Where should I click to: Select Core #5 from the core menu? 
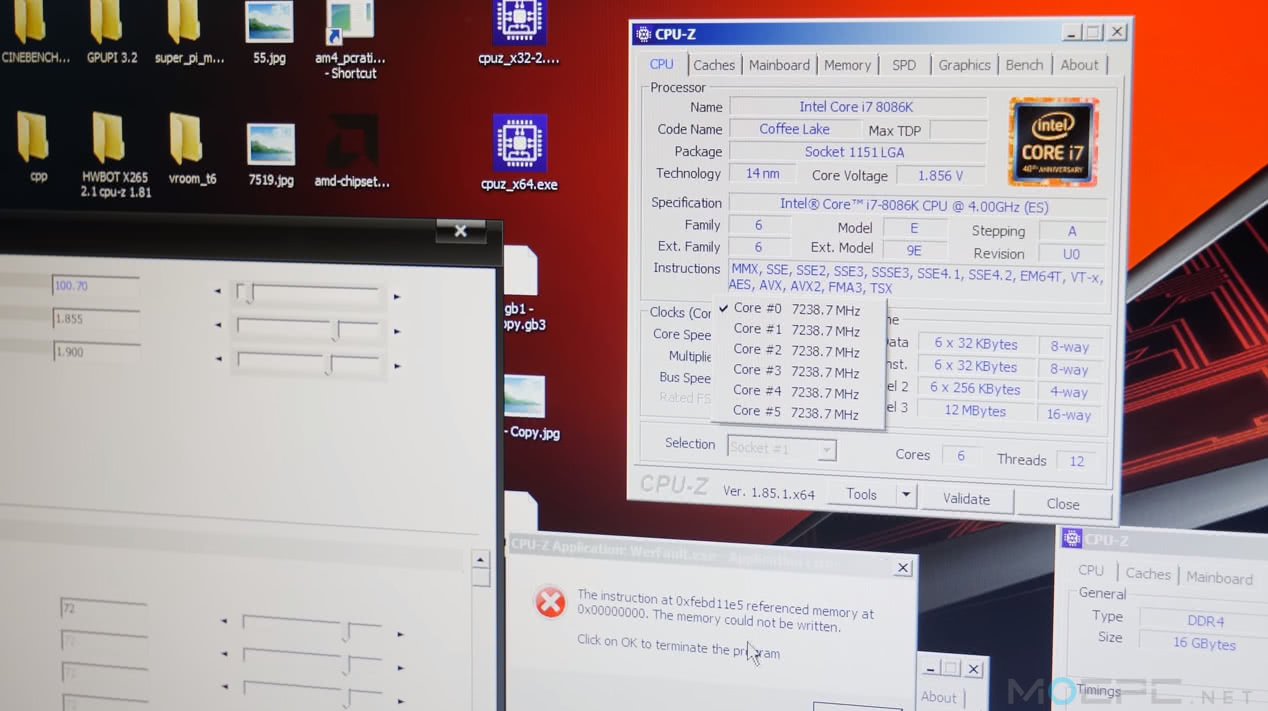coord(797,412)
